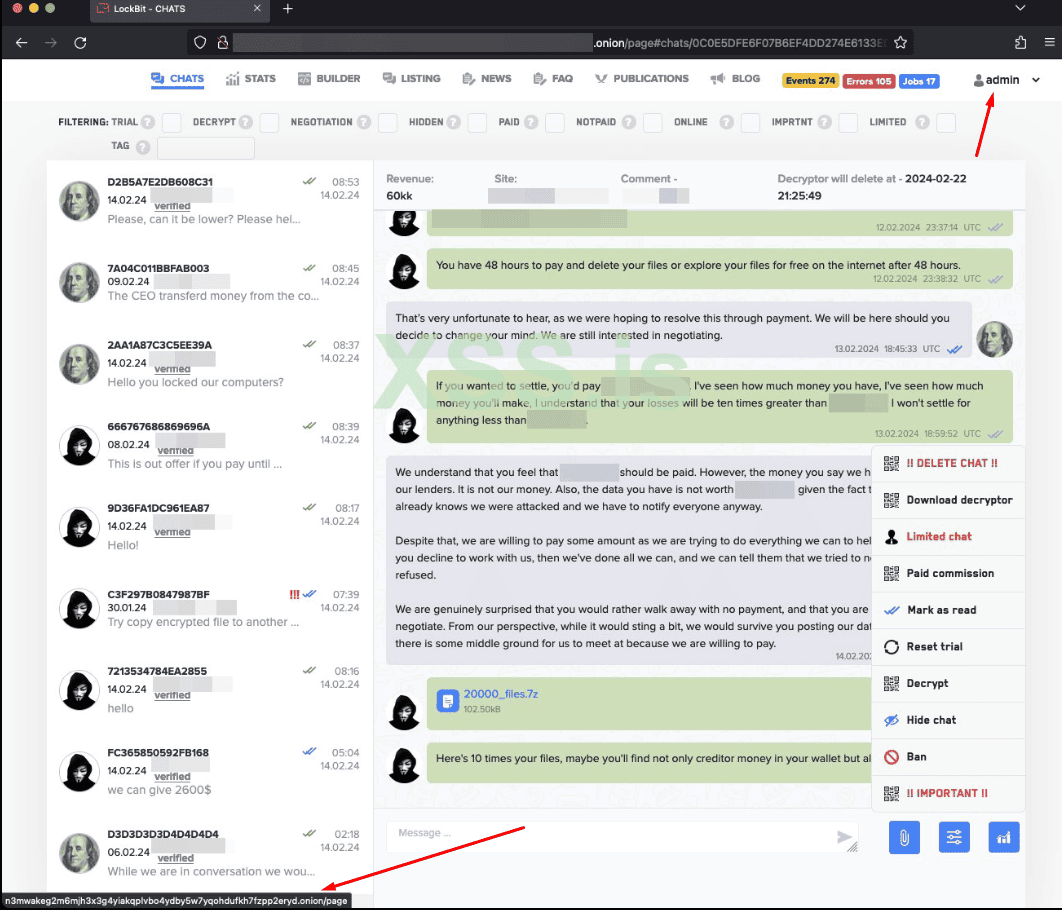1062x910 pixels.
Task: Reload the page in browser toolbar
Action: [x=80, y=43]
